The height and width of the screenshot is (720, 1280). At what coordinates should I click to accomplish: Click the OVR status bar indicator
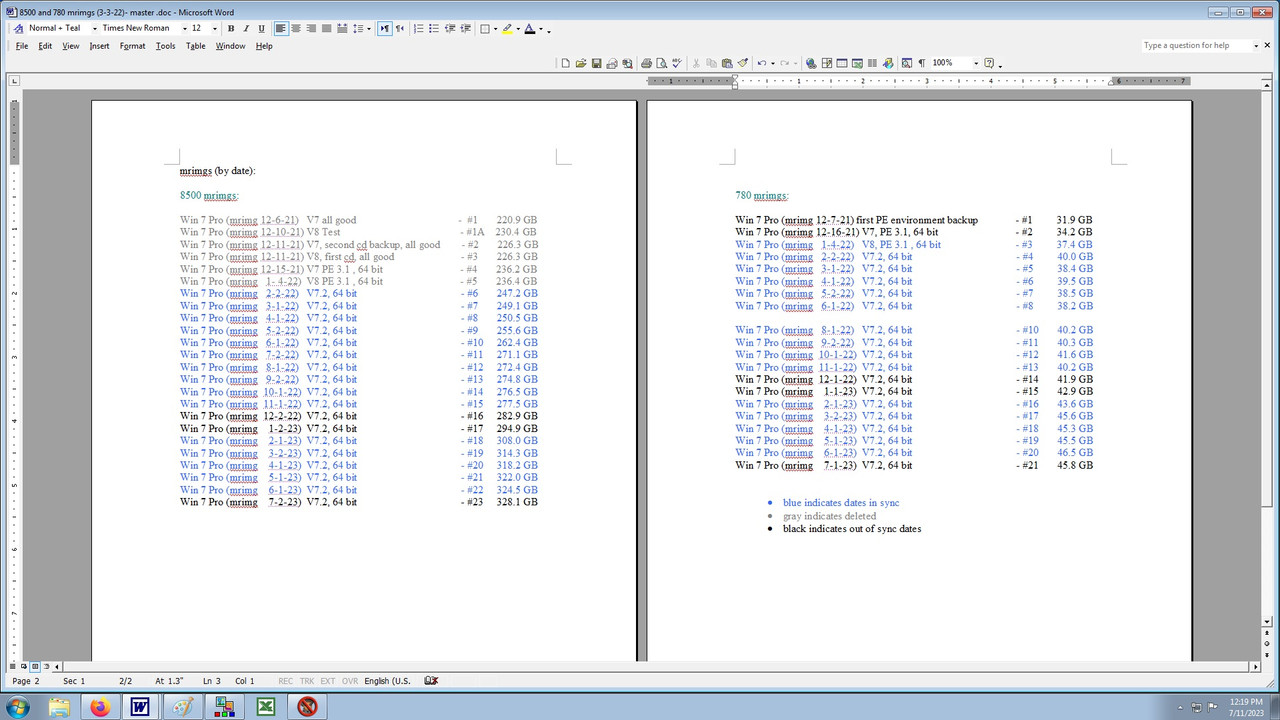pos(349,681)
